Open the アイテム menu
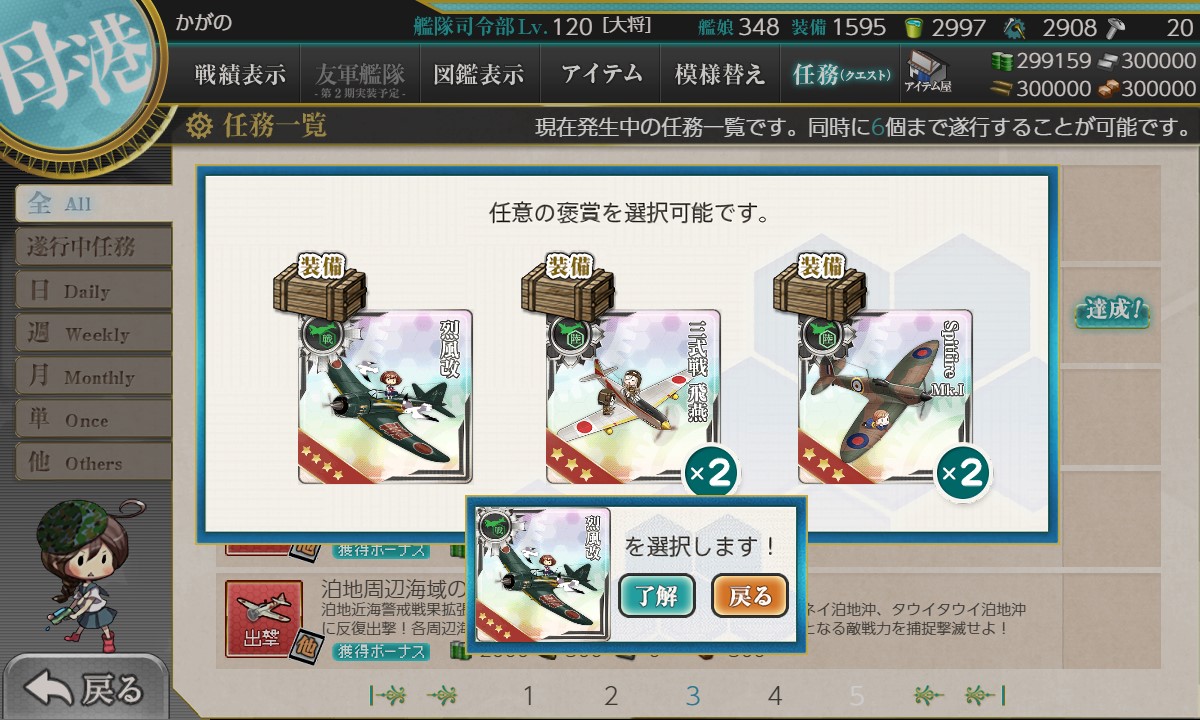 pos(601,75)
